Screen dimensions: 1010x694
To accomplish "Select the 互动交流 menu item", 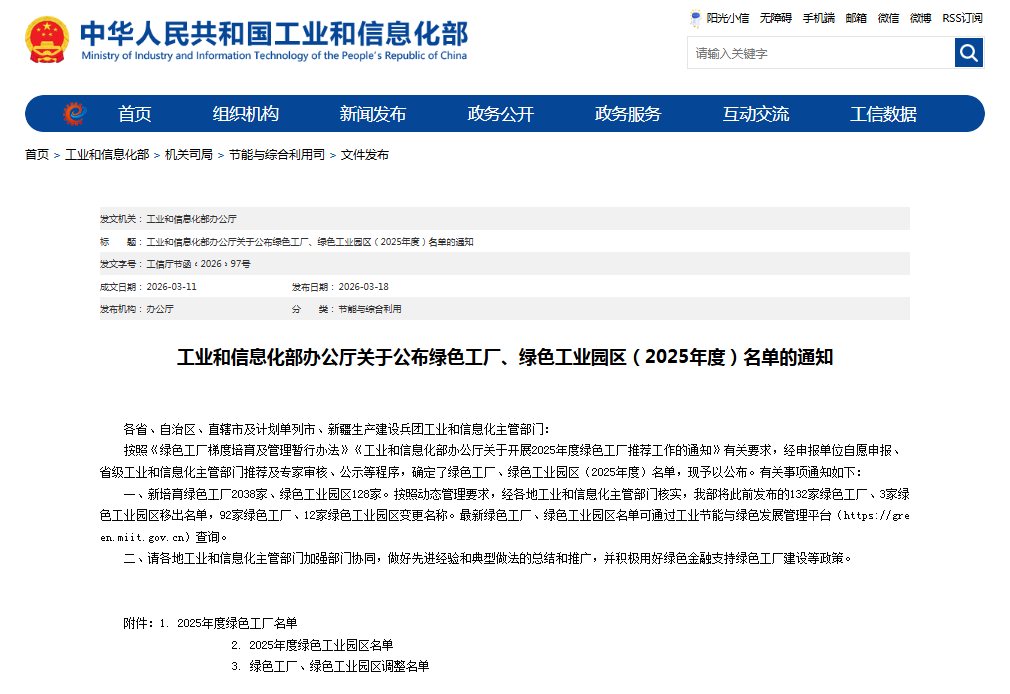I will tap(756, 114).
